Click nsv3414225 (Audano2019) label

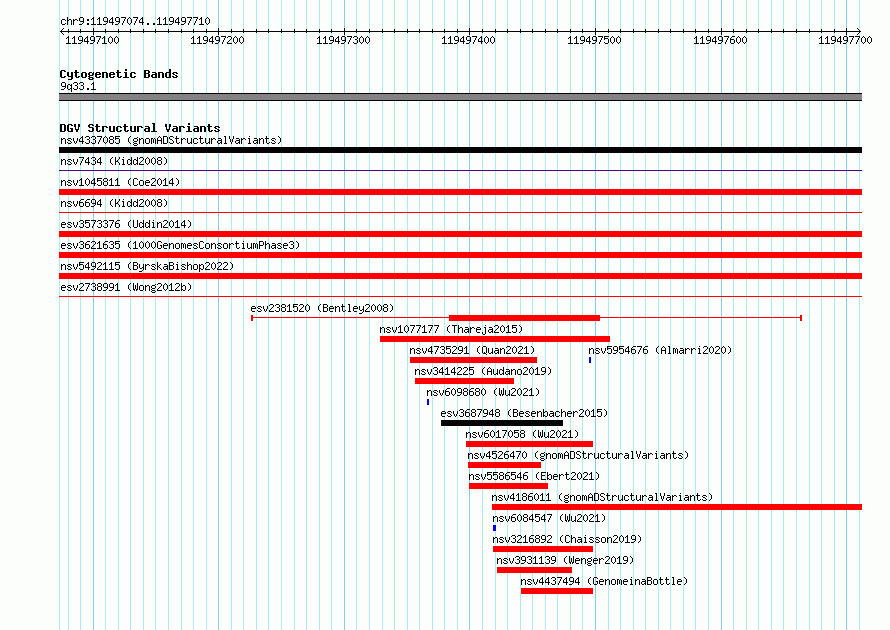tap(483, 371)
